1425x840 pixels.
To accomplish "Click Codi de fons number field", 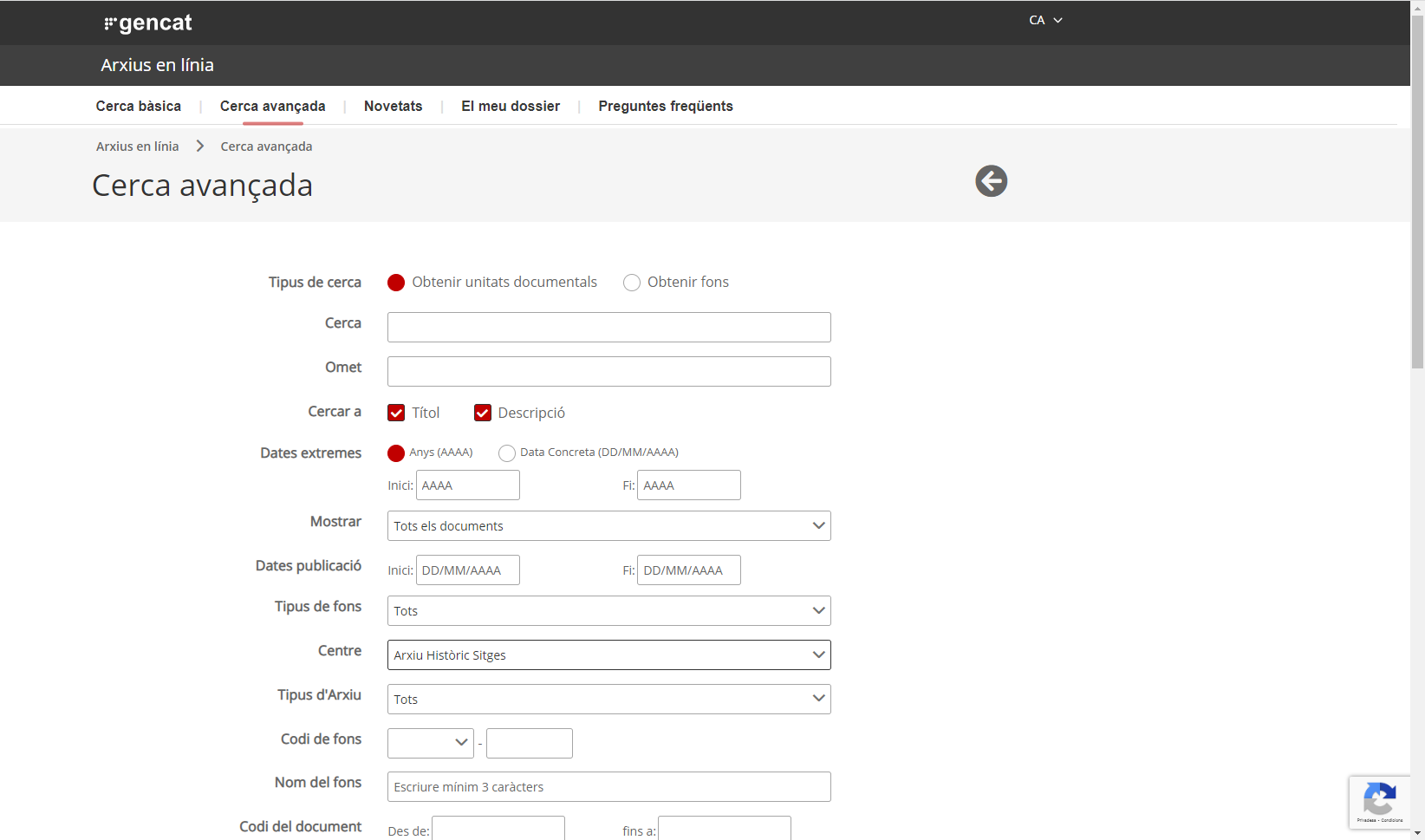I will tap(530, 743).
